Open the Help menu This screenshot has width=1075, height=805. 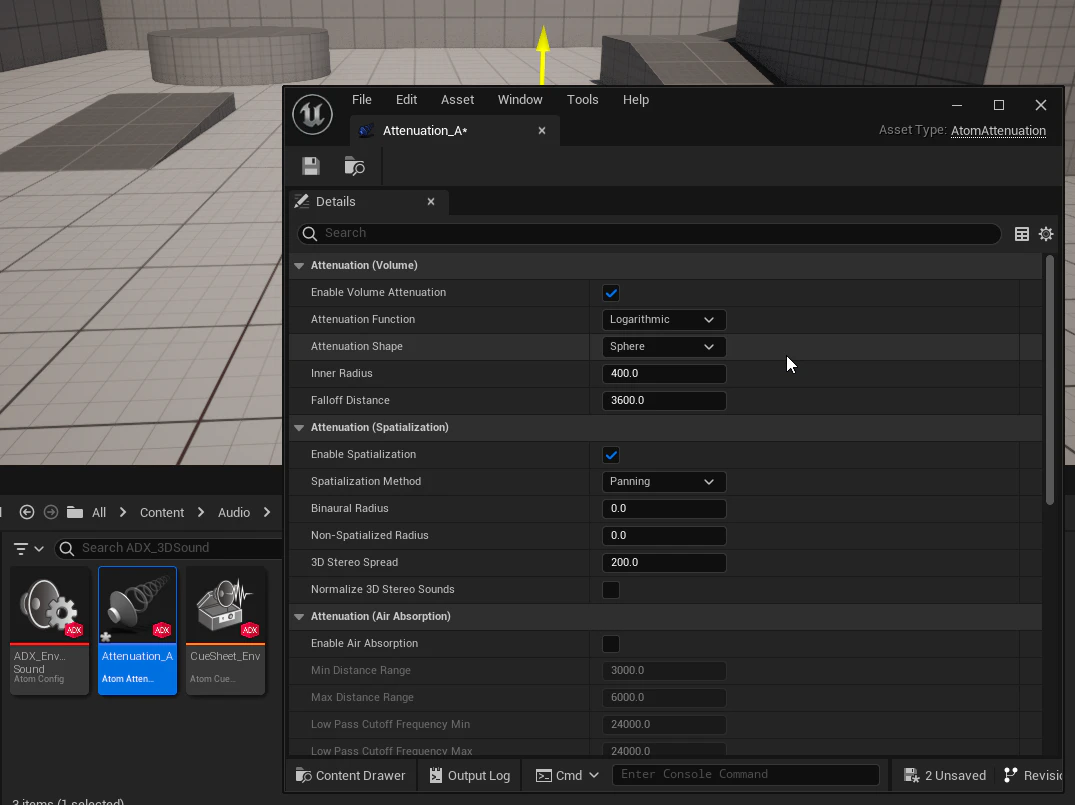(x=636, y=99)
